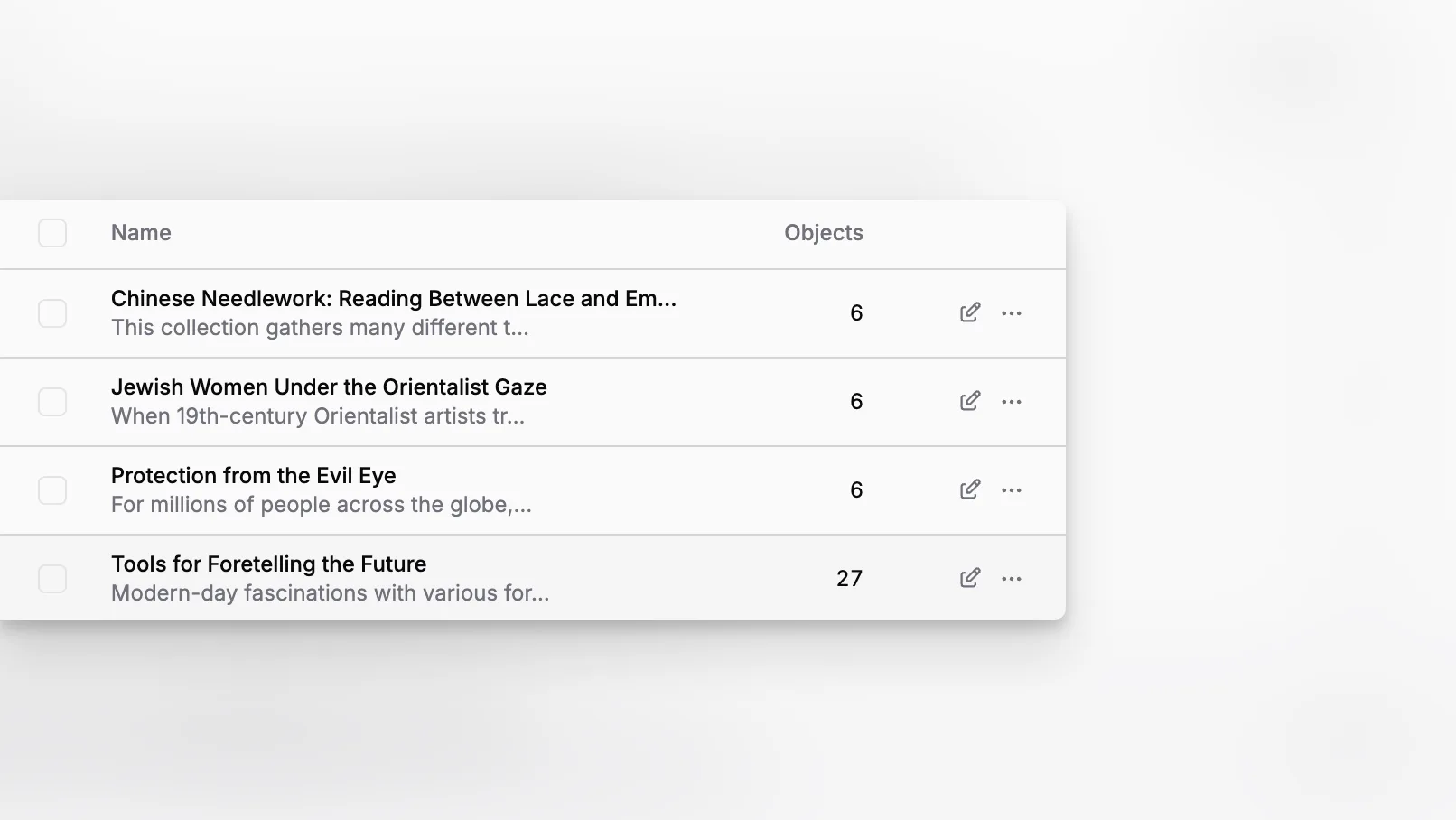Image resolution: width=1456 pixels, height=820 pixels.
Task: Open Chinese Needlework: Reading Between Lace collection
Action: pyautogui.click(x=394, y=299)
